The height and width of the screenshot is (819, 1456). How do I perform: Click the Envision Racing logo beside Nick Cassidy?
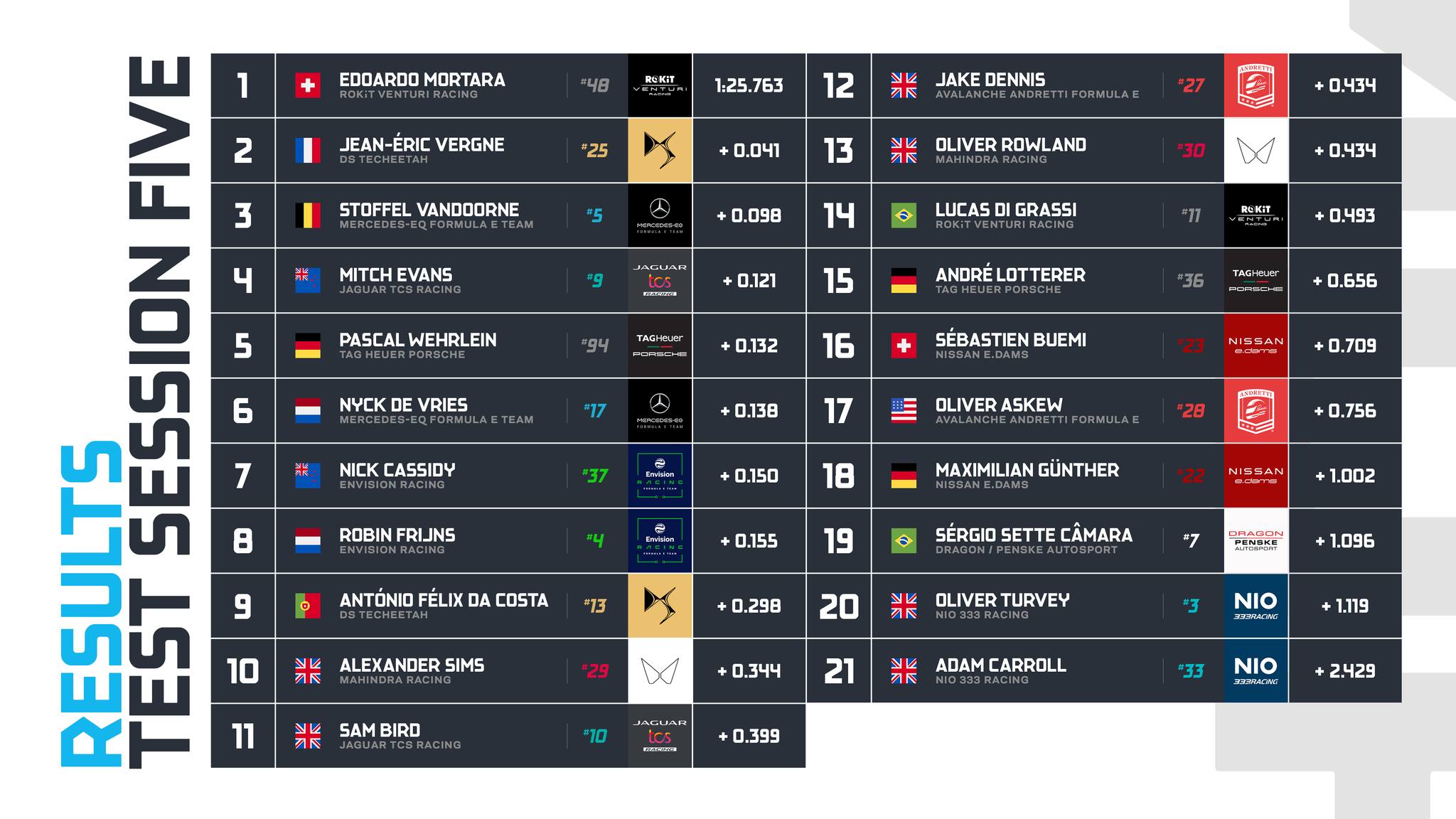tap(660, 476)
